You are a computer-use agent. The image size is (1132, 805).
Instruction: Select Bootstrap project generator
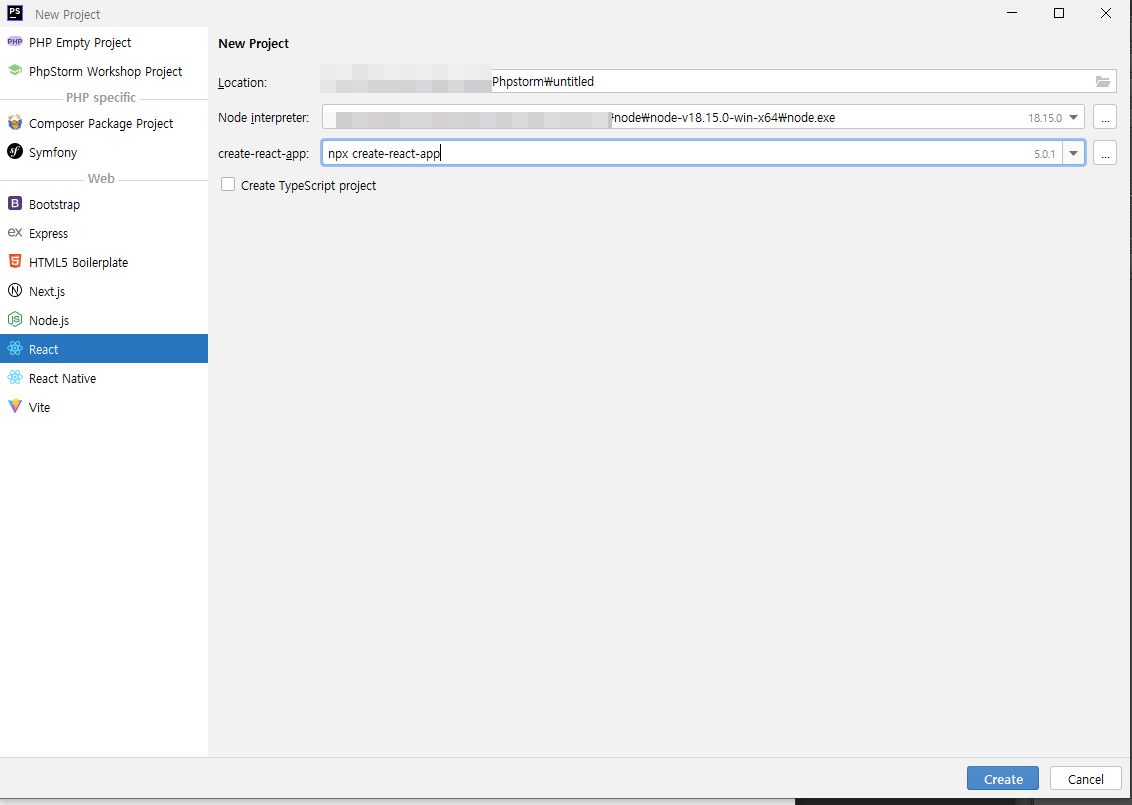(104, 204)
